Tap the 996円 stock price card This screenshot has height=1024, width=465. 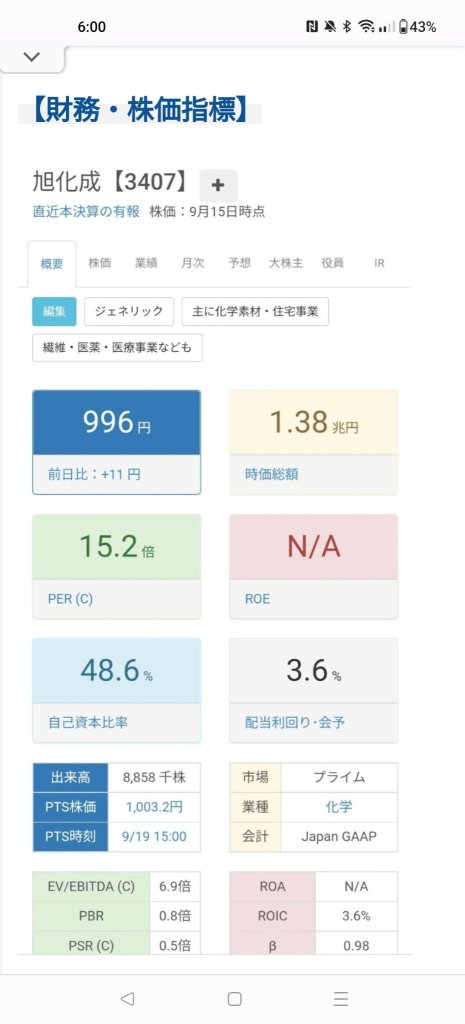point(117,442)
